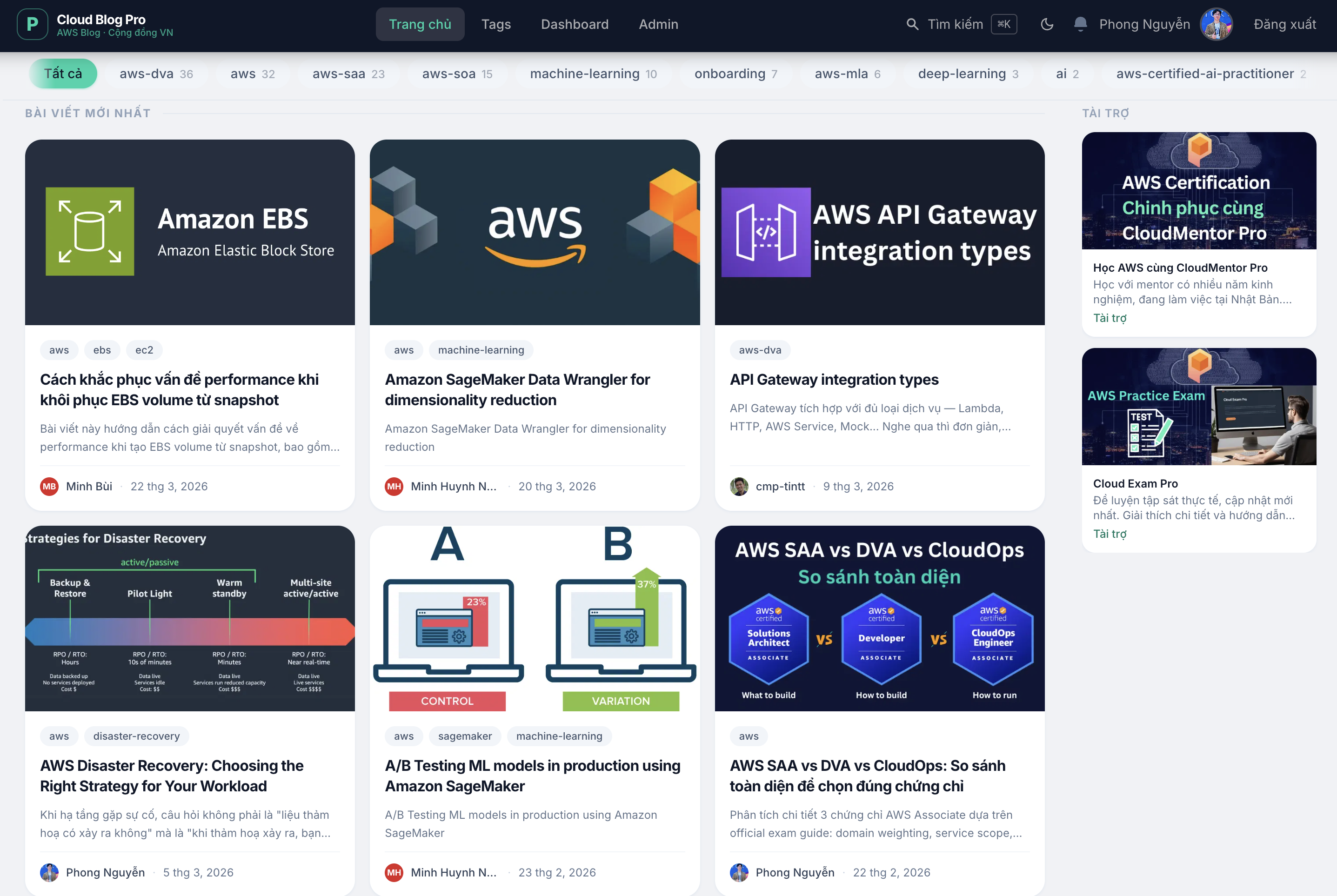Image resolution: width=1337 pixels, height=896 pixels.
Task: Open Phong Nguyễn profile avatar in navbar
Action: [x=1216, y=25]
